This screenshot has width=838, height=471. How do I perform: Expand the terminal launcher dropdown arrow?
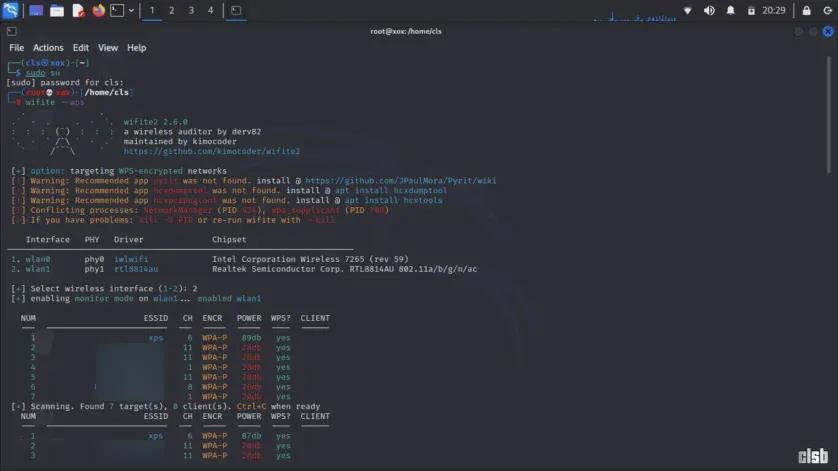point(131,10)
